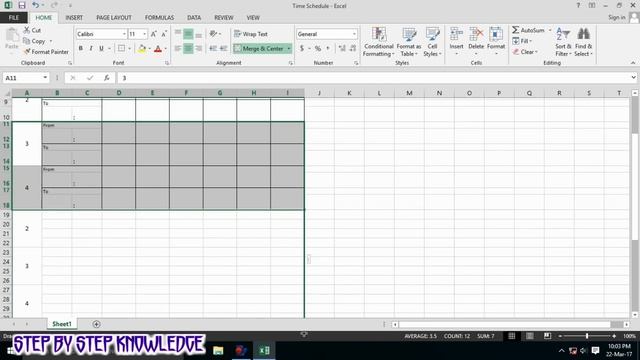This screenshot has width=640, height=360.
Task: Click the Copy icon
Action: pos(27,41)
